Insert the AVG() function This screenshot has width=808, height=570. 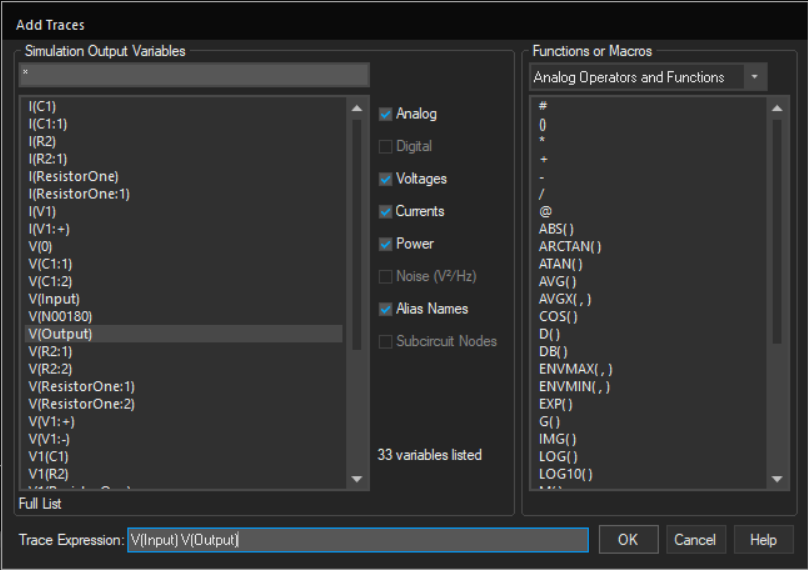pyautogui.click(x=558, y=281)
